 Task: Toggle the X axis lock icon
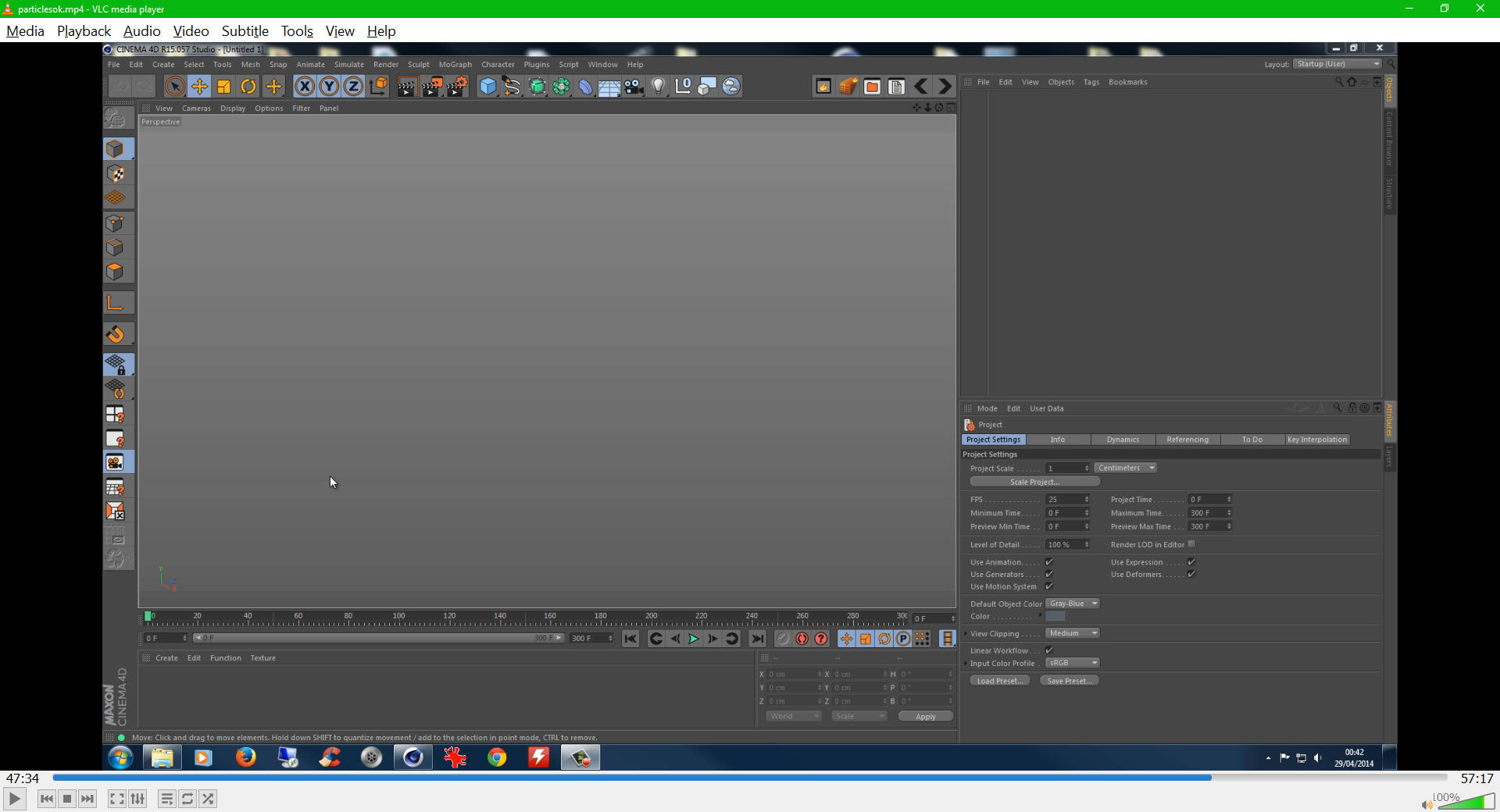[305, 87]
